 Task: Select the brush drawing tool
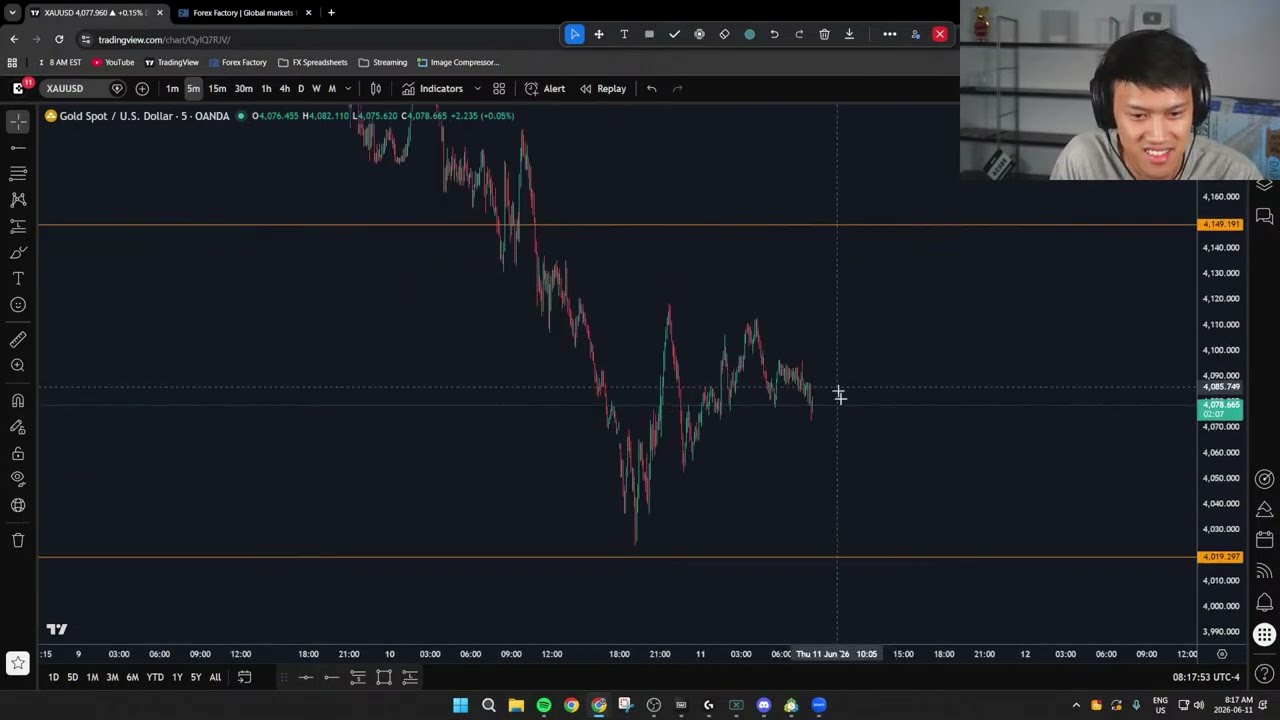pyautogui.click(x=18, y=252)
